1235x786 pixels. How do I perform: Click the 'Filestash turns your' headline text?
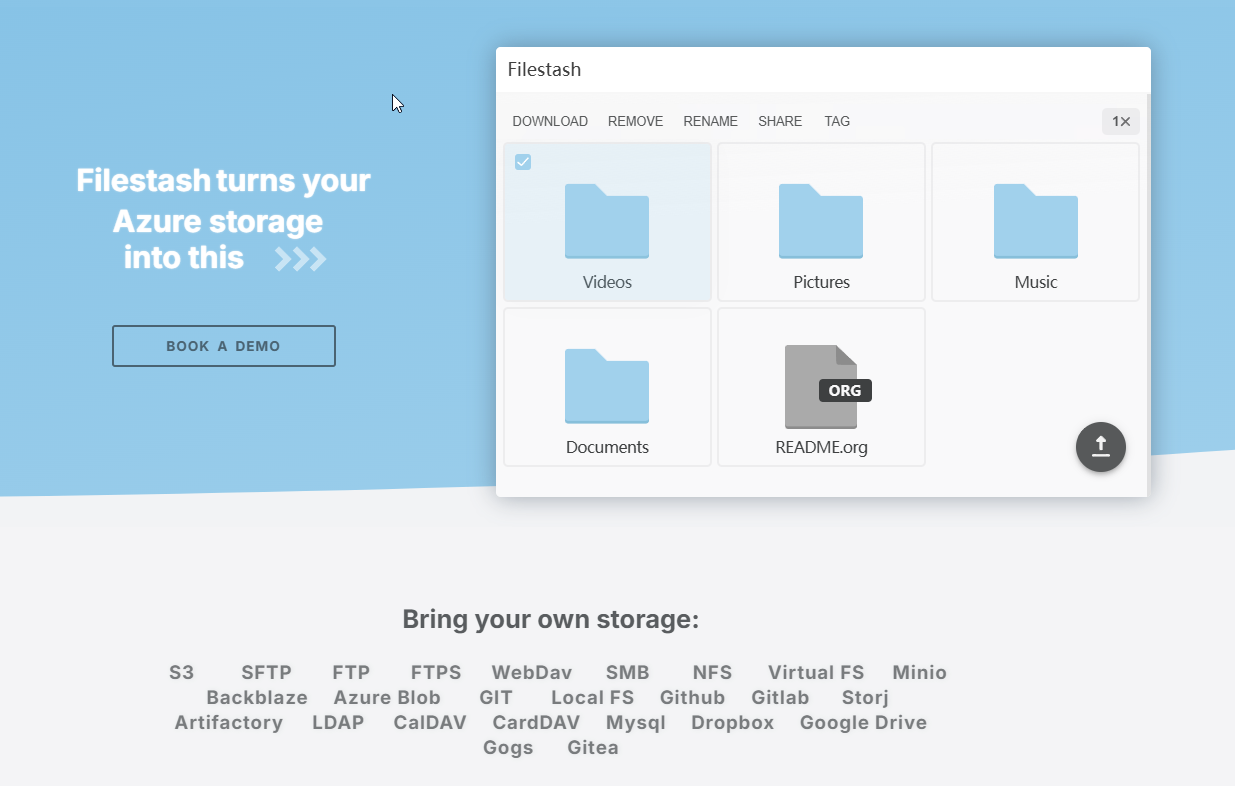(223, 181)
